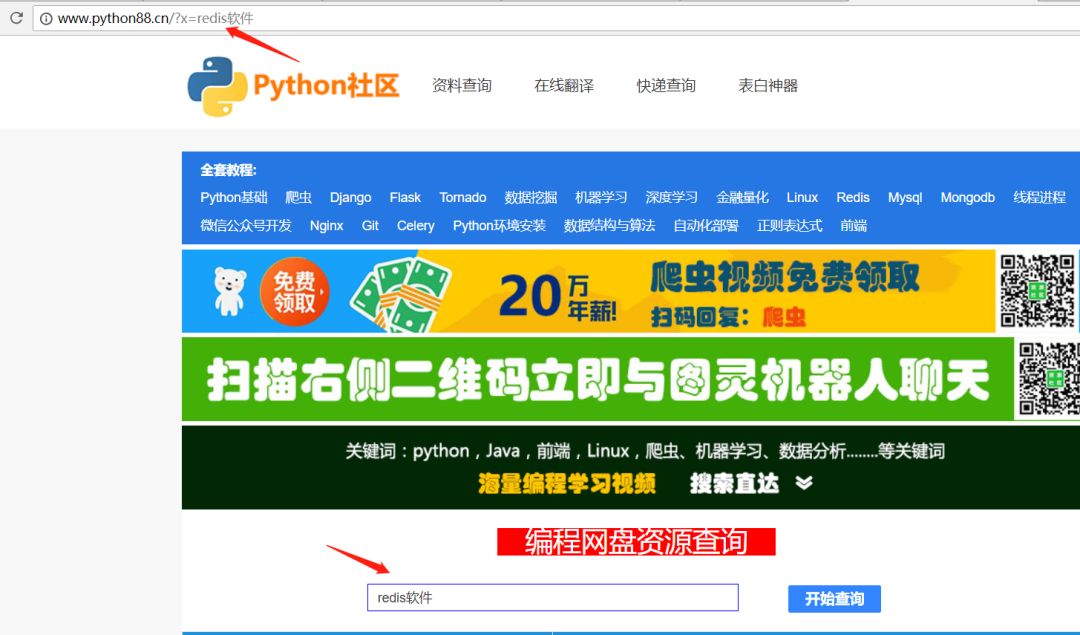Click the QR code beside the yellow banner
This screenshot has width=1080, height=635.
click(1037, 291)
